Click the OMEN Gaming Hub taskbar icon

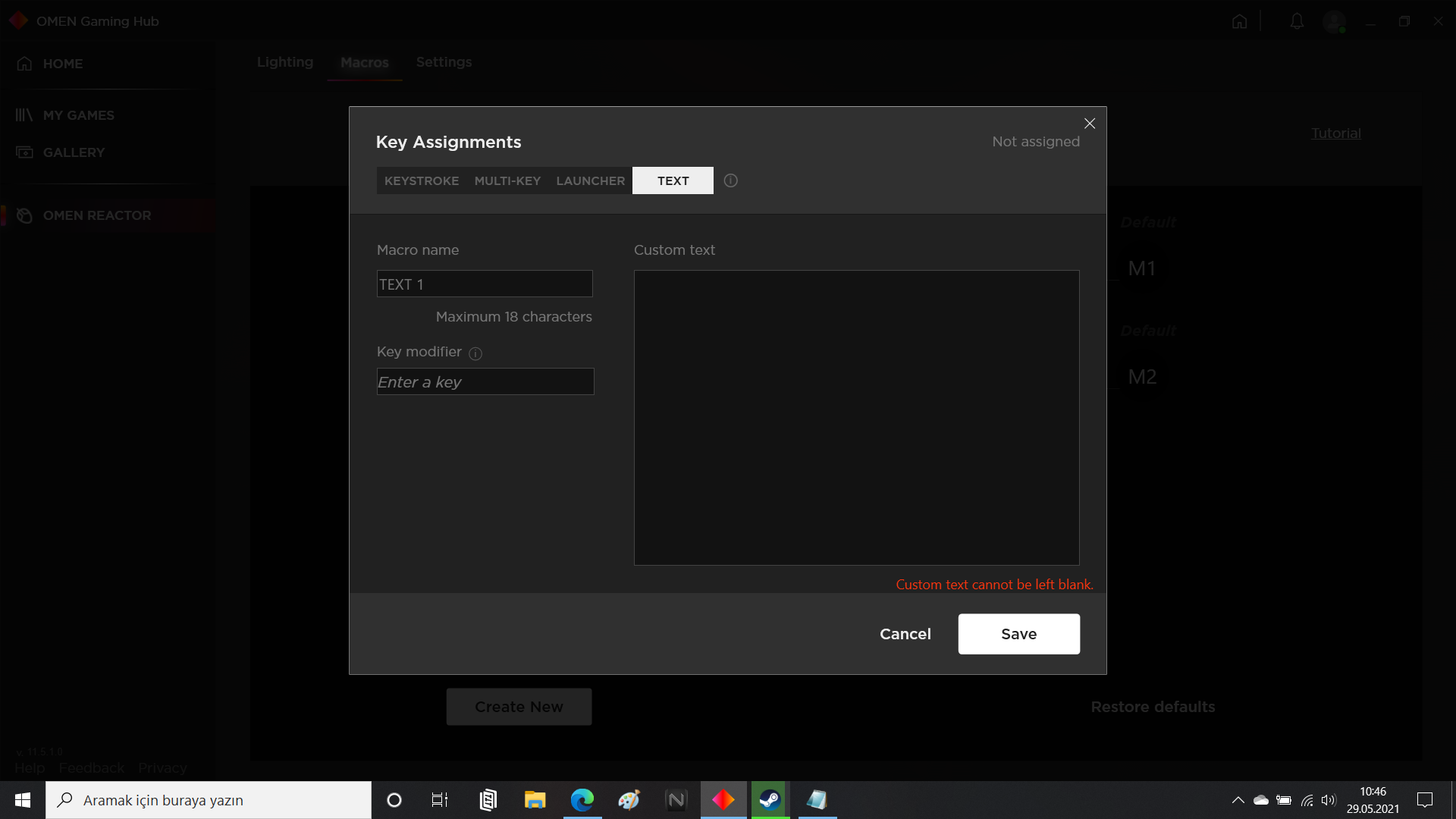[723, 800]
